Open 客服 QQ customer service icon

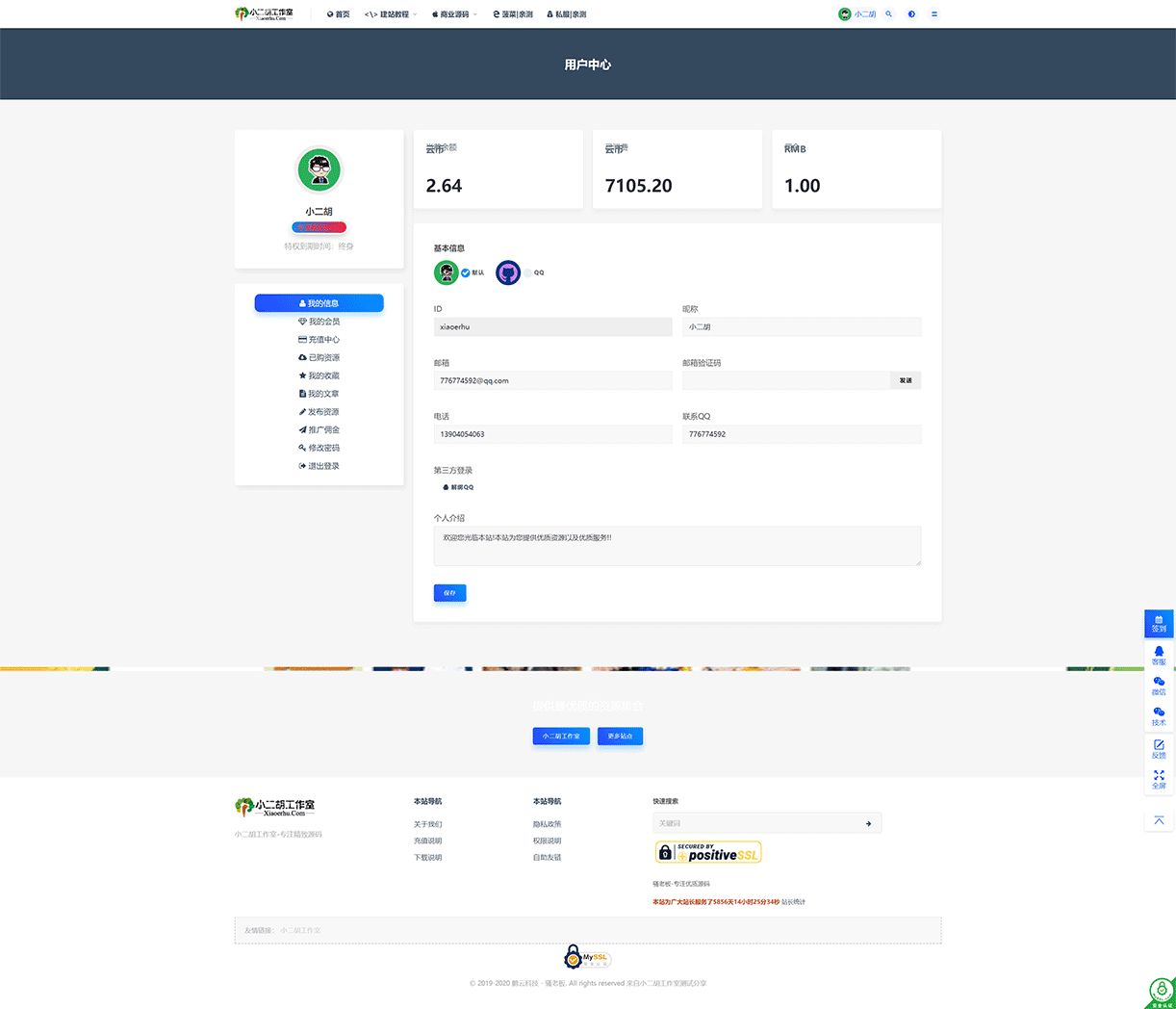(x=1159, y=655)
